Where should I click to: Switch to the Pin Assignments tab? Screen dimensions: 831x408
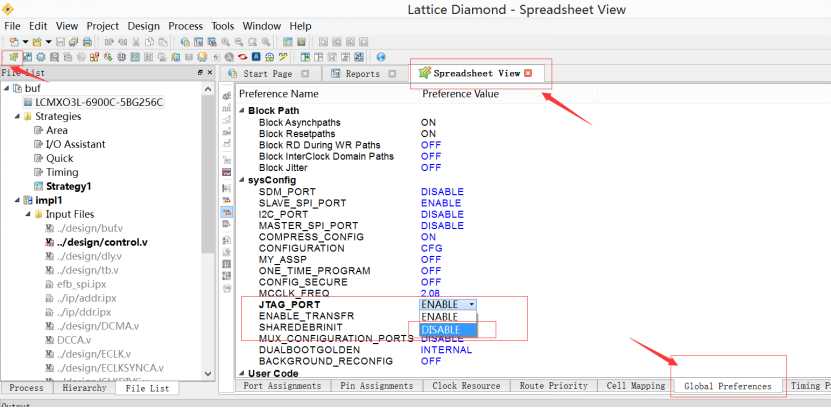pyautogui.click(x=376, y=386)
